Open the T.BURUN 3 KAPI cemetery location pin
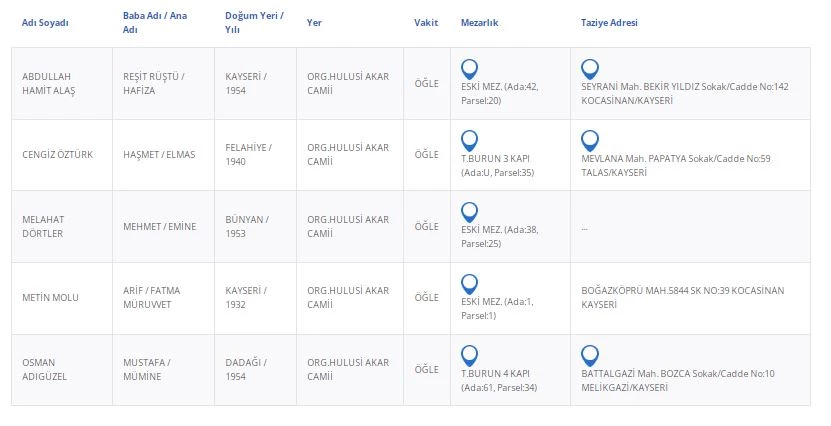This screenshot has width=831, height=426. click(469, 140)
